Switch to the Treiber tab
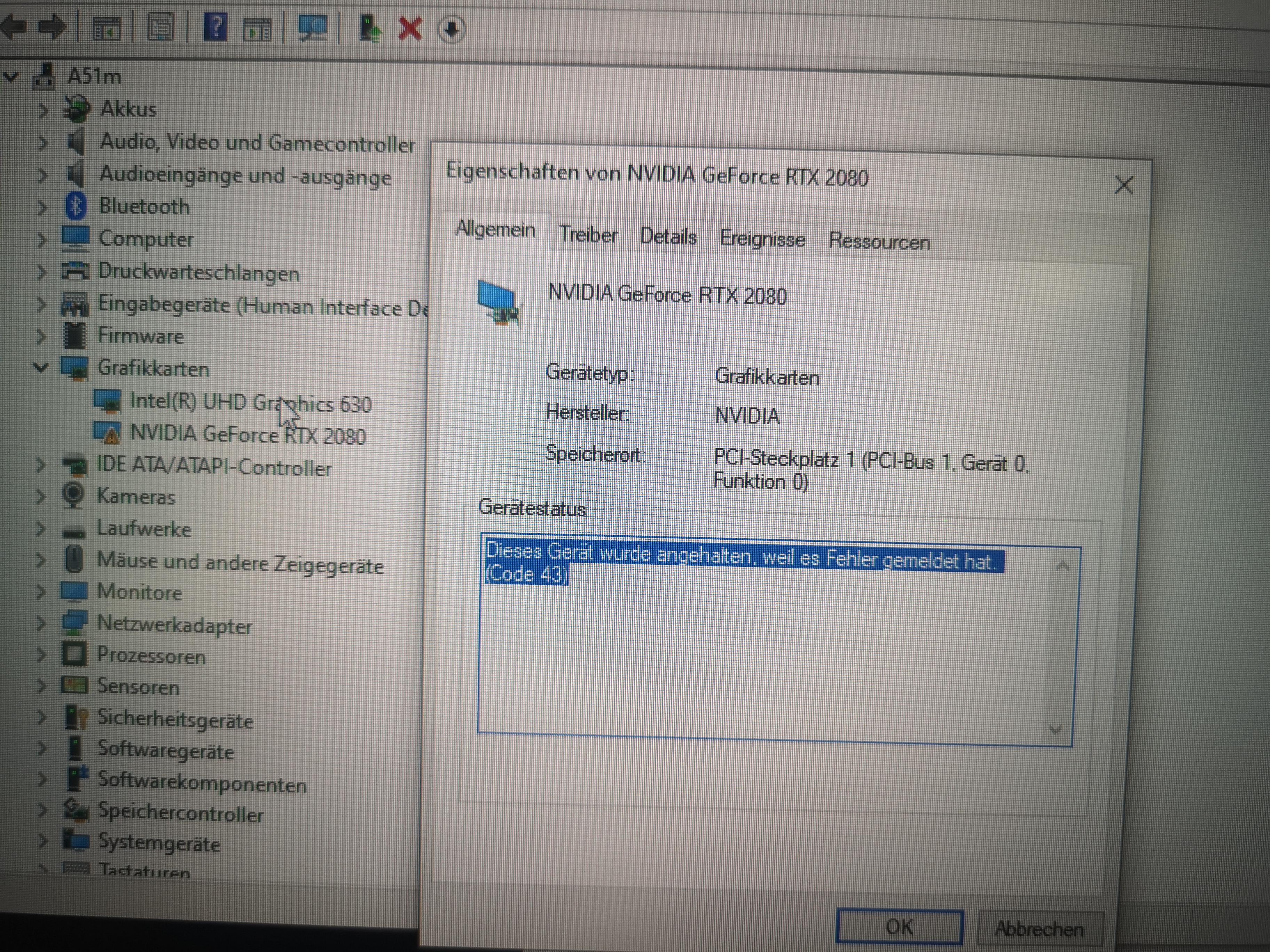The image size is (1270, 952). (x=589, y=235)
